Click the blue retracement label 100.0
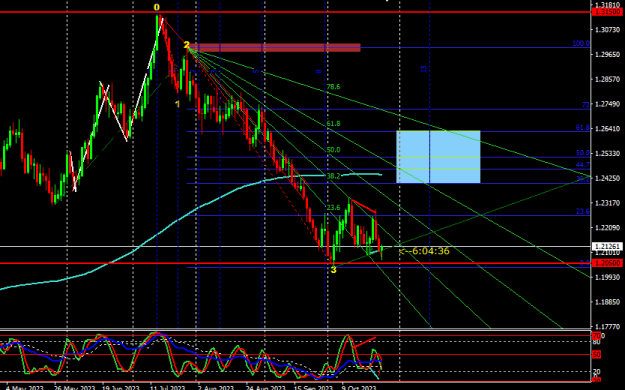 581,43
